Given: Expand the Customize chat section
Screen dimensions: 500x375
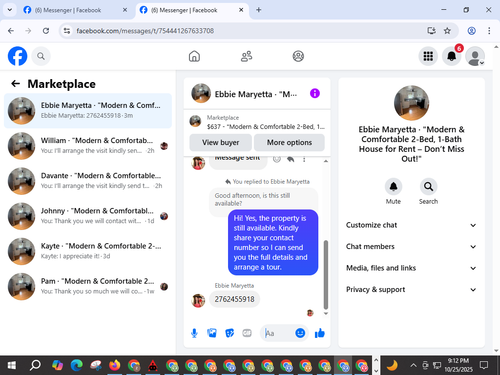Looking at the screenshot, I should (x=411, y=225).
